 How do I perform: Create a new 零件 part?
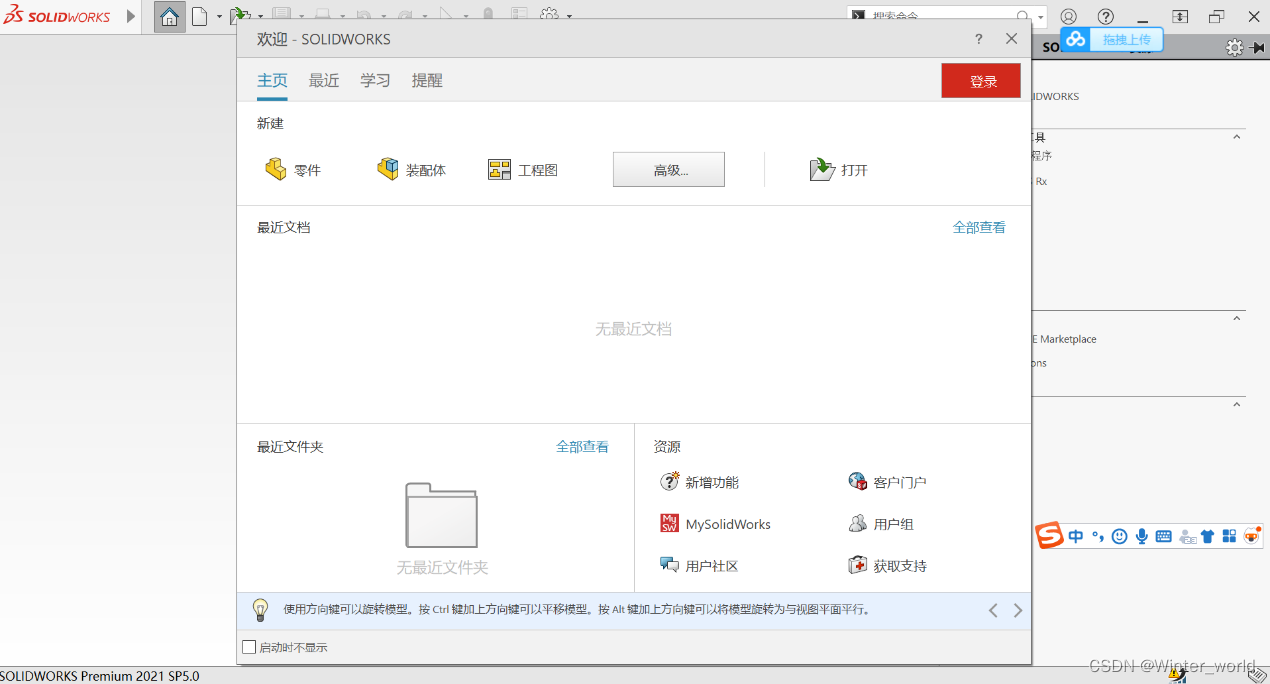coord(293,170)
